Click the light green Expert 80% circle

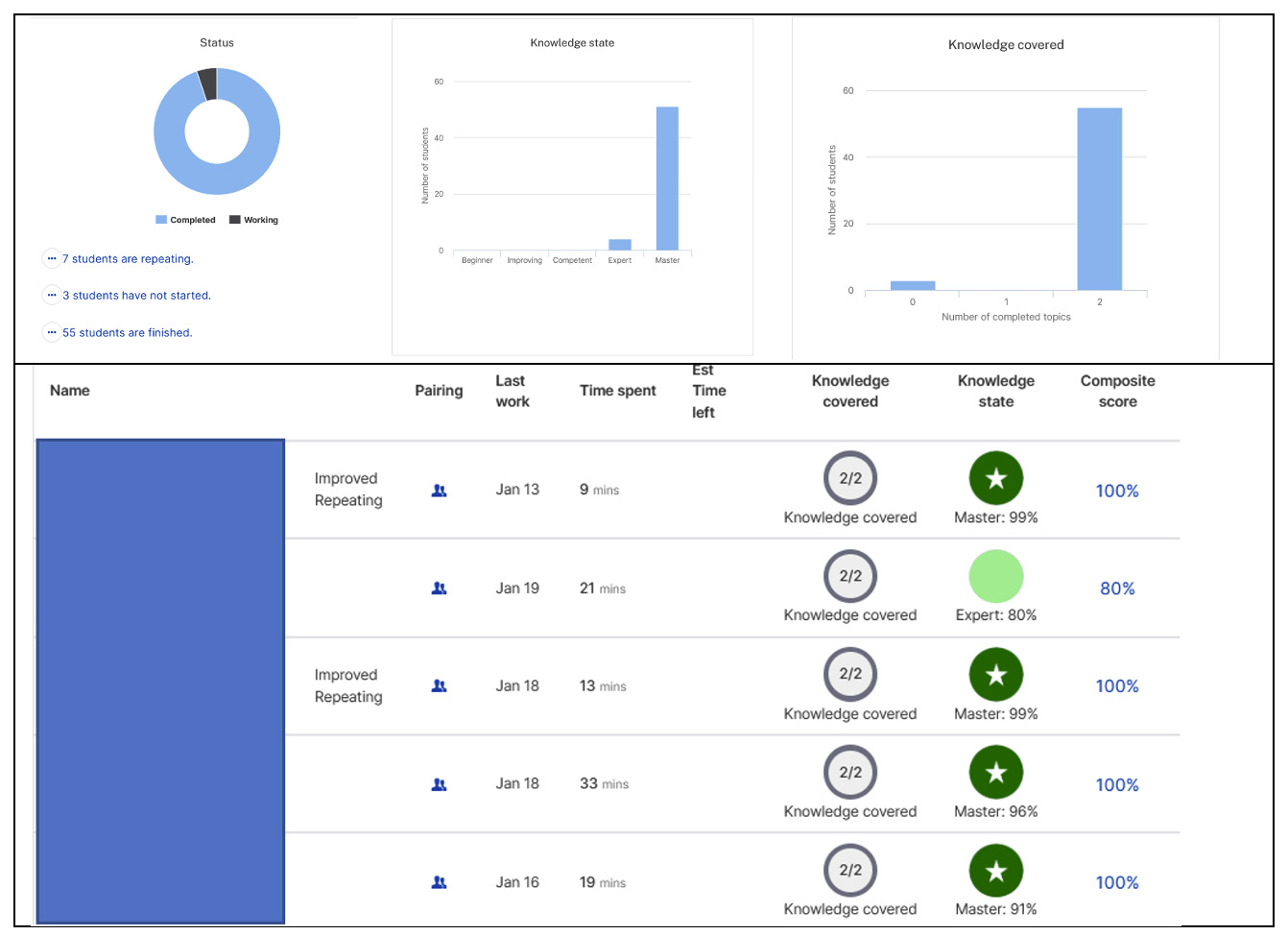(x=995, y=576)
